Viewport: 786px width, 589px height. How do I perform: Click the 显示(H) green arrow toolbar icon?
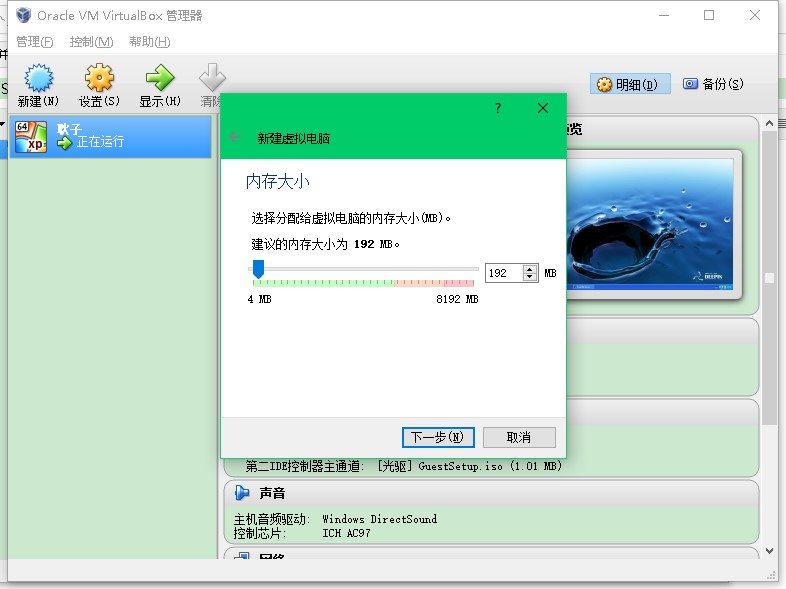[160, 79]
